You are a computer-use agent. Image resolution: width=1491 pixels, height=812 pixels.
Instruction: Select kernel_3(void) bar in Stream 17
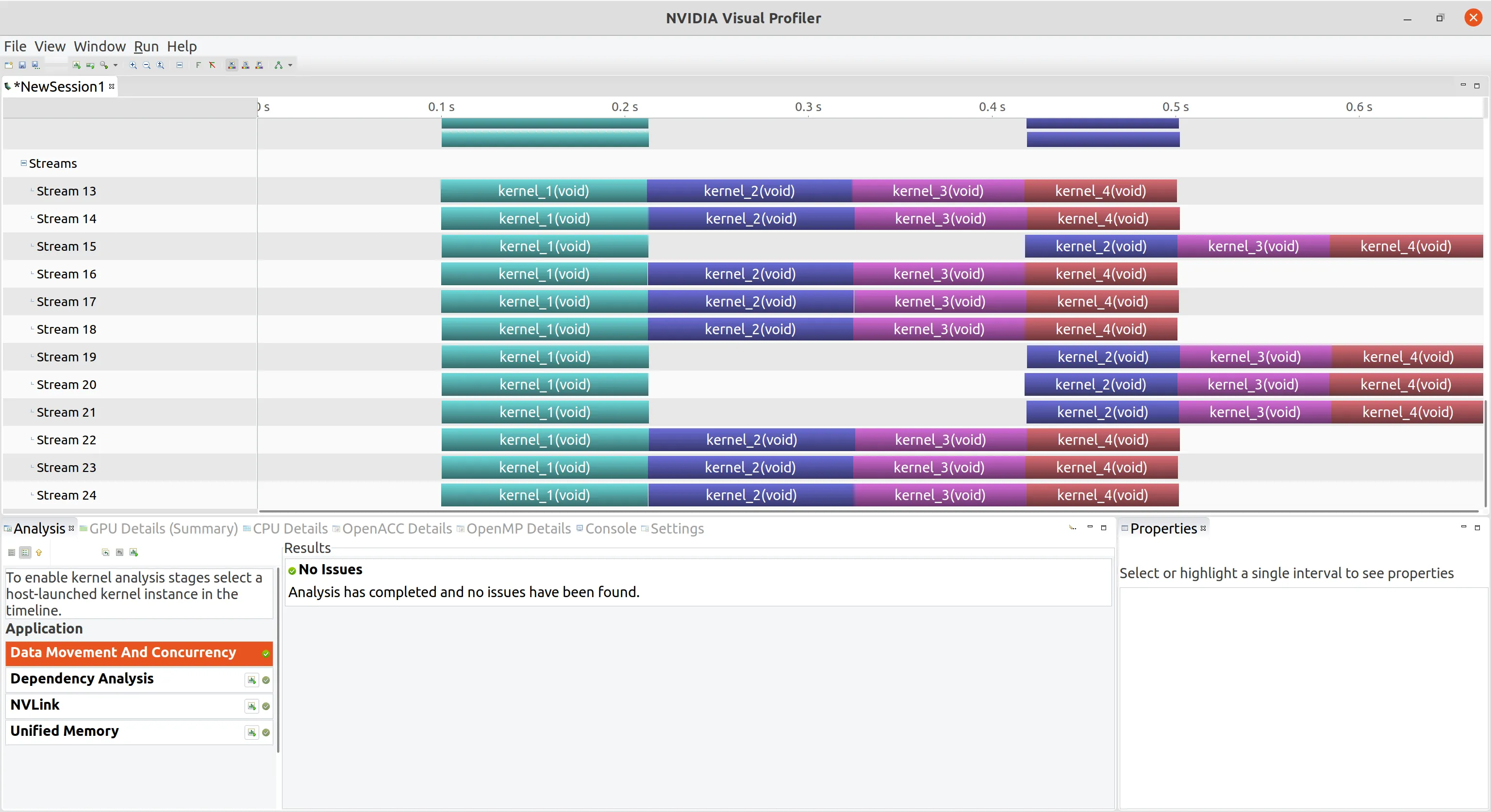[940, 302]
